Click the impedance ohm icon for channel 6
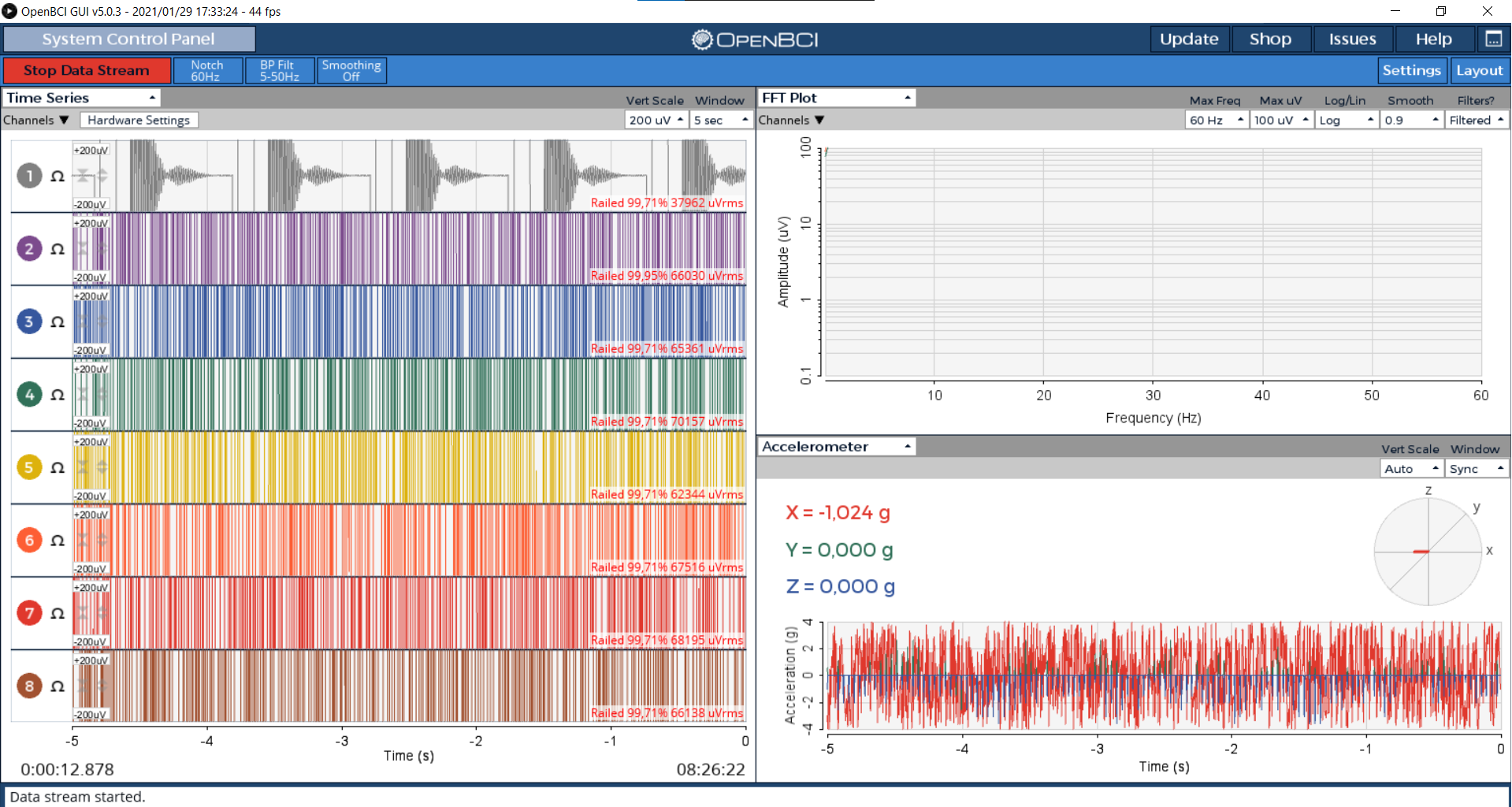The height and width of the screenshot is (807, 1512). pos(58,540)
